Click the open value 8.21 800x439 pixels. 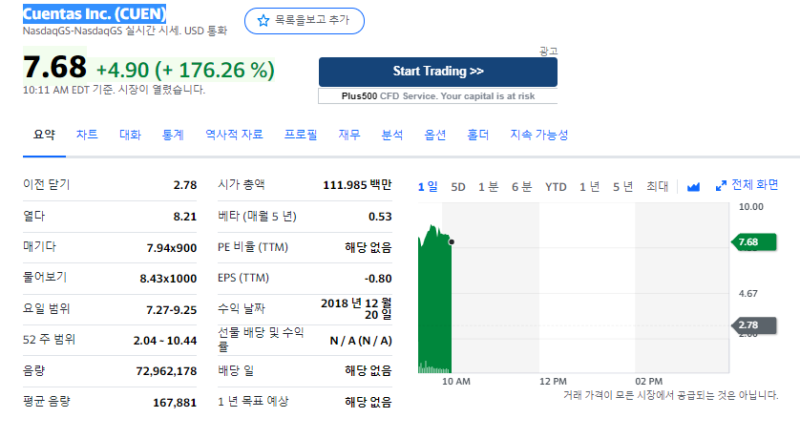tap(185, 217)
